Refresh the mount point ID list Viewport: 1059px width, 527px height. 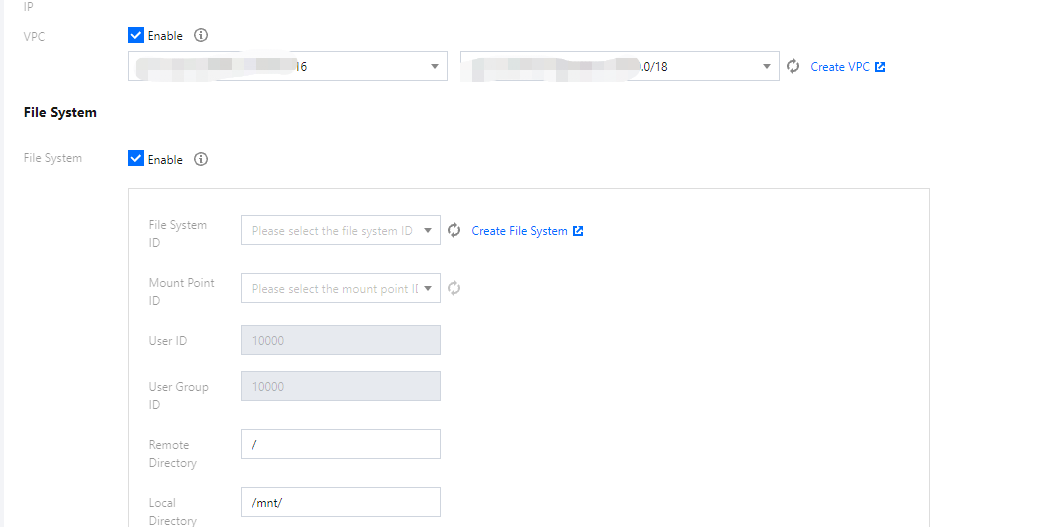(454, 289)
